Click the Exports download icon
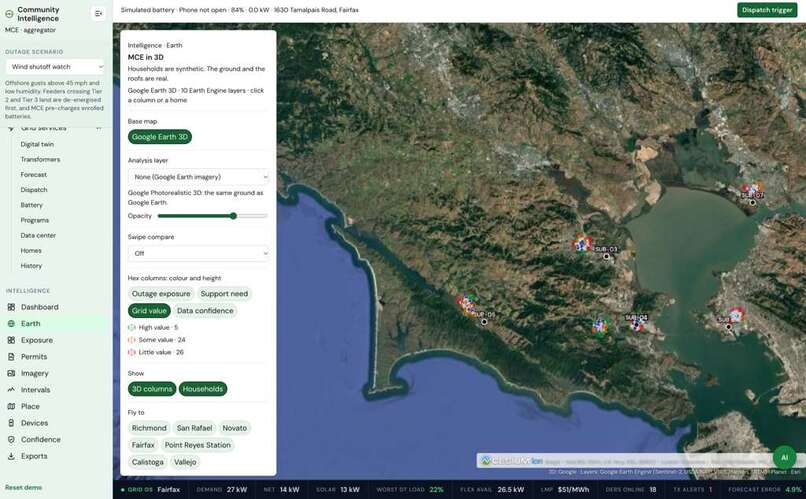Viewport: 806px width, 499px height. pos(11,456)
